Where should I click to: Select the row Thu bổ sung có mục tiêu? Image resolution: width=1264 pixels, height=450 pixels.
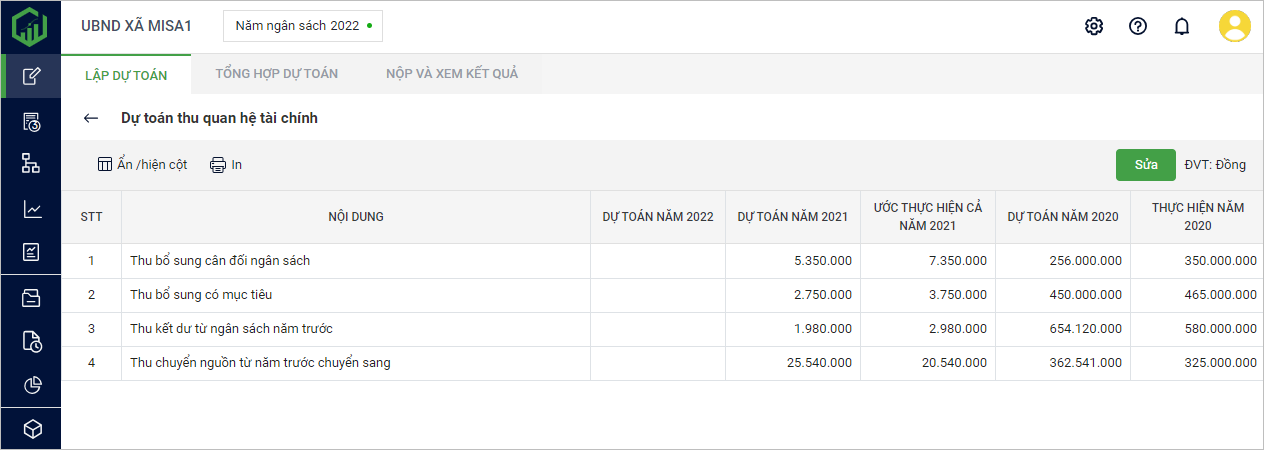201,295
